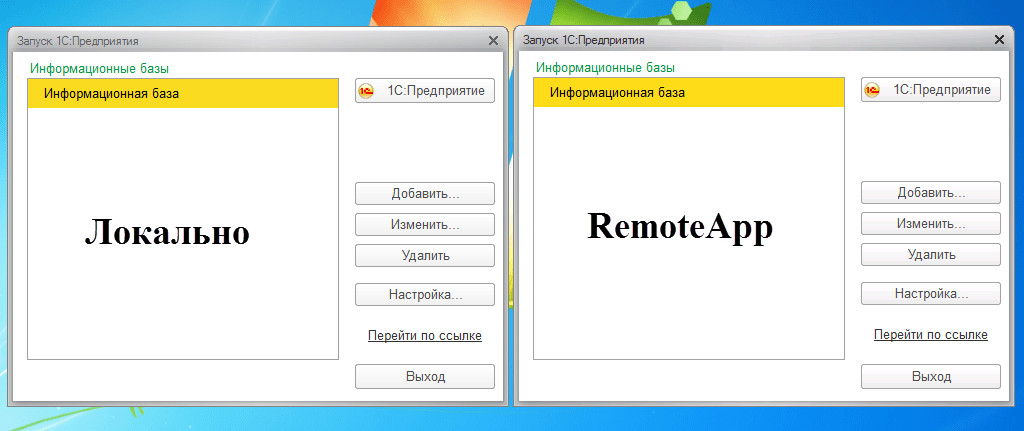Follow Перейти по ссылке in right window
Viewport: 1024px width, 431px height.
point(931,335)
